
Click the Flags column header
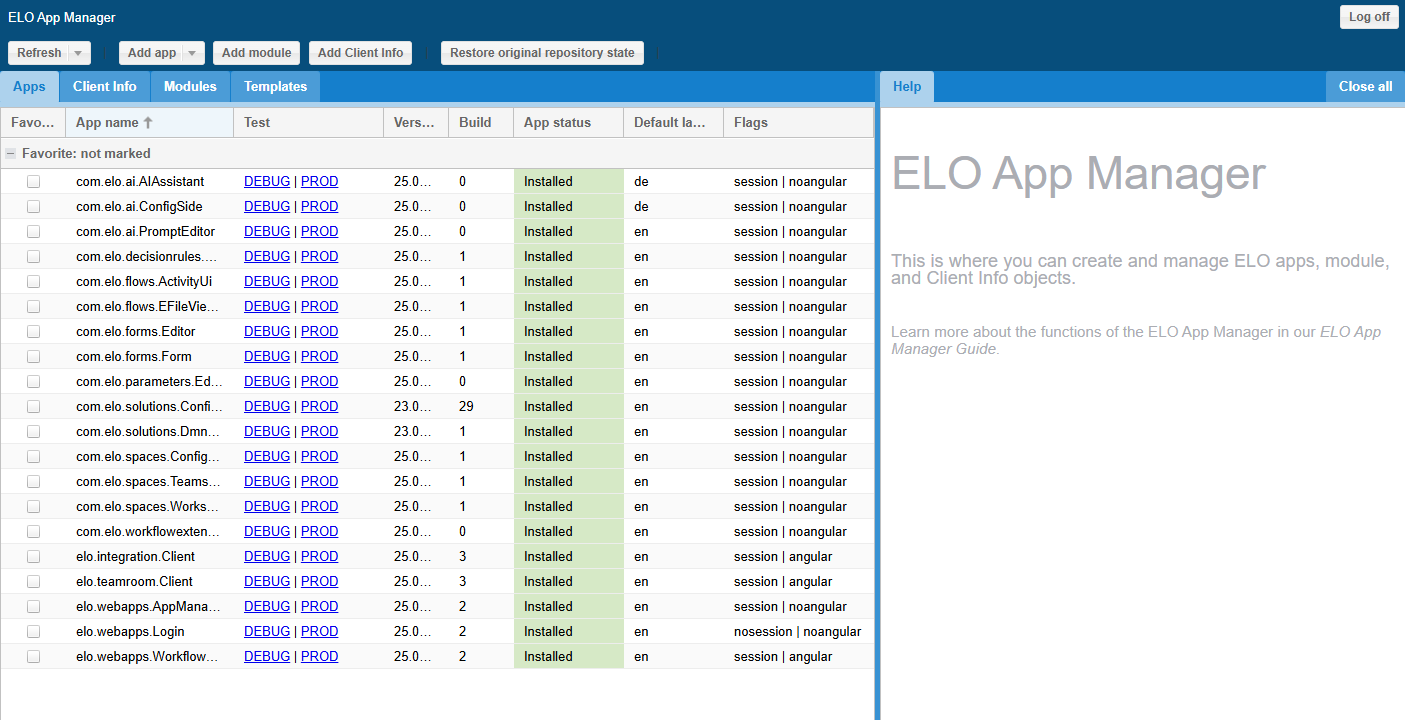(798, 123)
